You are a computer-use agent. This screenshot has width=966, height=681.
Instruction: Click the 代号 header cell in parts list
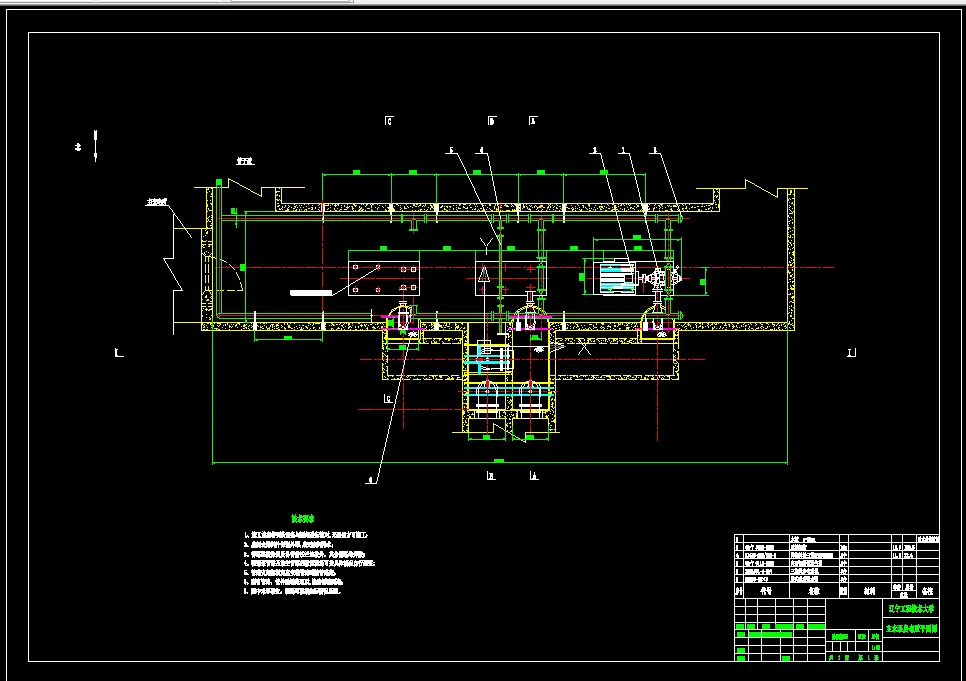[766, 591]
